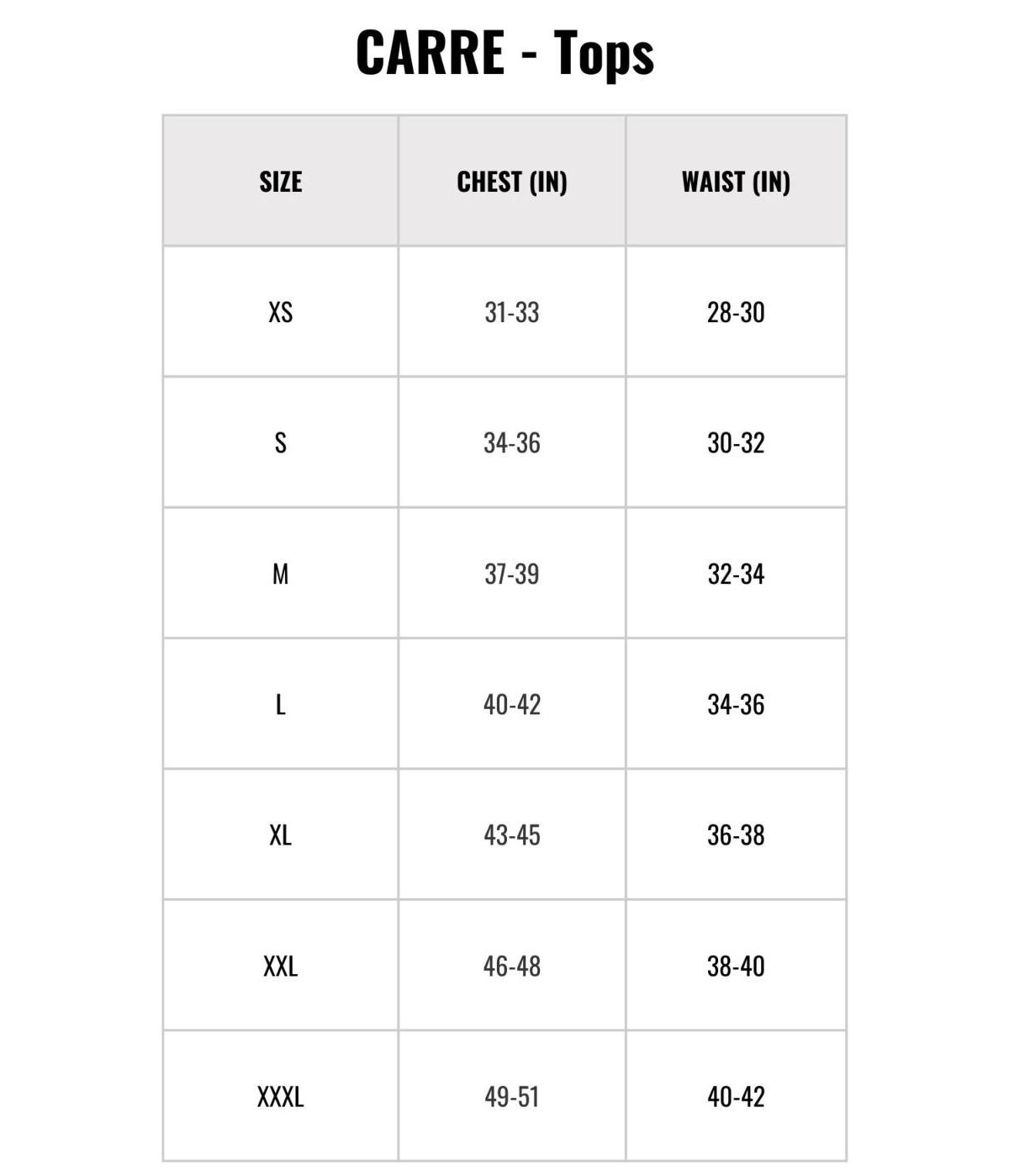Image resolution: width=1009 pixels, height=1176 pixels.
Task: Select the XL size cell
Action: (x=281, y=834)
